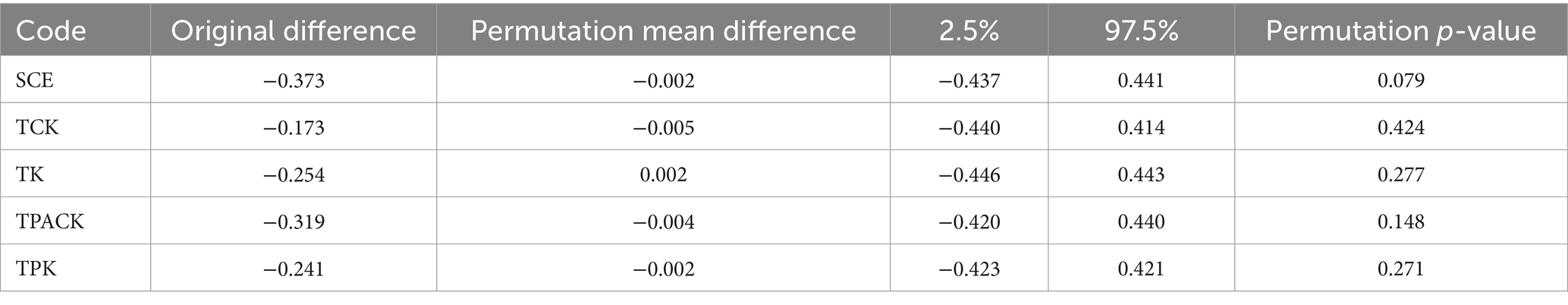
Task: Select the TCK row label
Action: 37,127
